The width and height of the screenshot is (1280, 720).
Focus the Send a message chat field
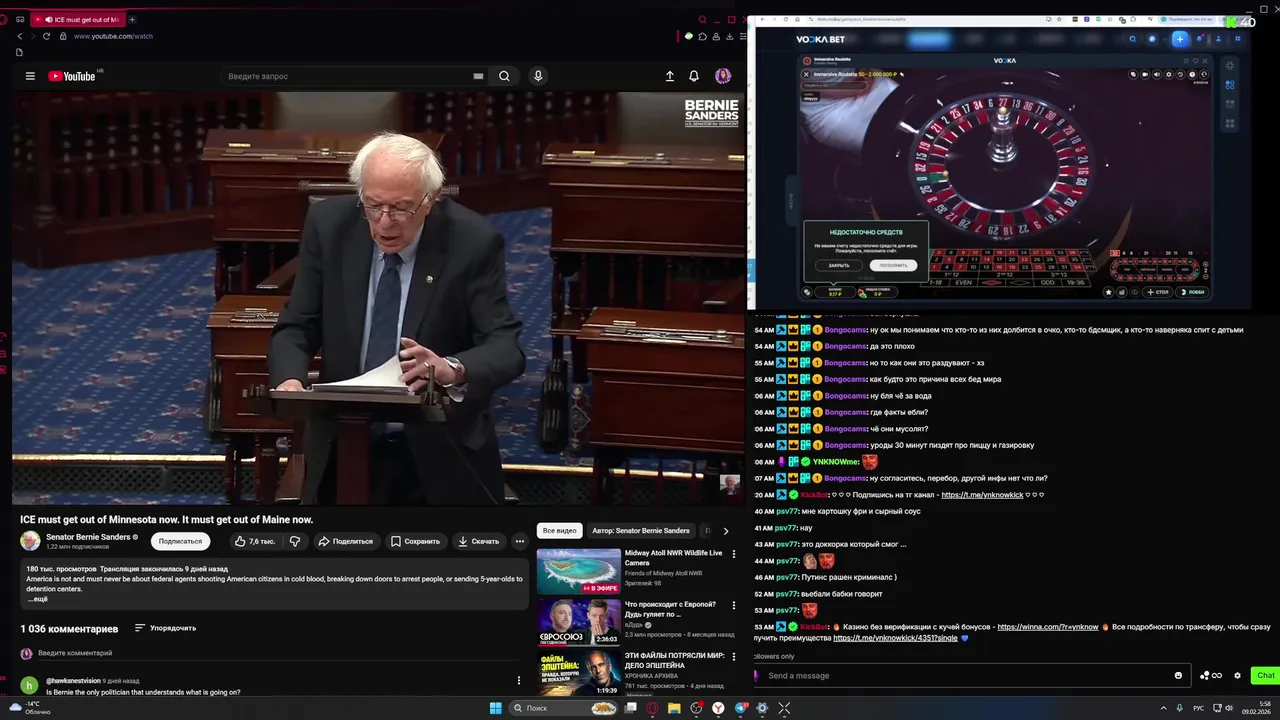(970, 675)
